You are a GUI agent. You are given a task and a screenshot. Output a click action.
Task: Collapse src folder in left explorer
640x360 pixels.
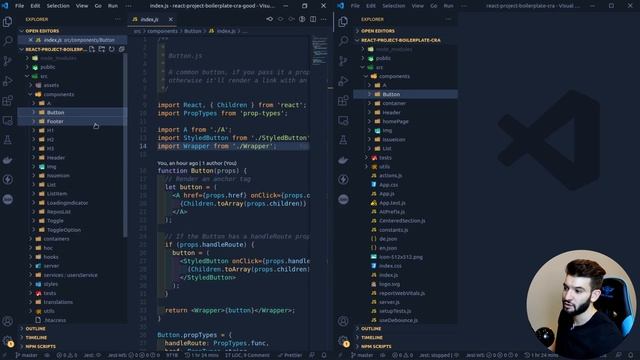(27, 76)
